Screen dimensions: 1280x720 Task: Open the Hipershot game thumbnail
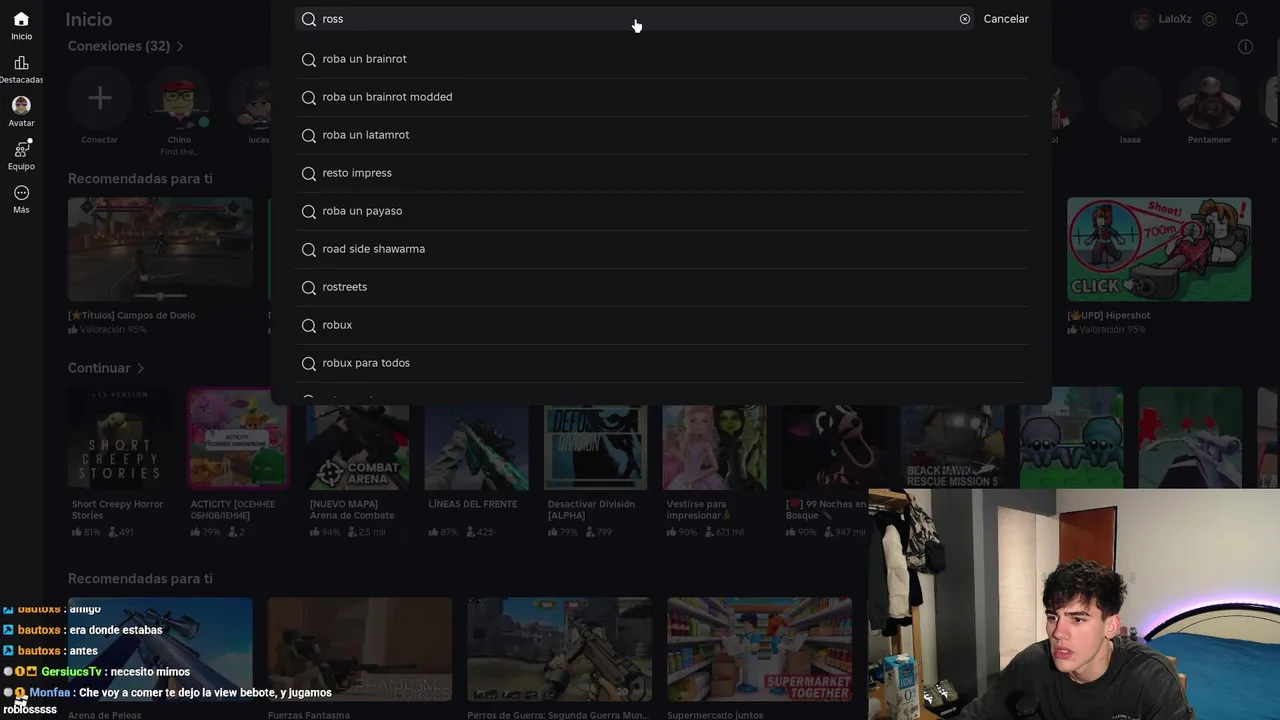(1159, 249)
